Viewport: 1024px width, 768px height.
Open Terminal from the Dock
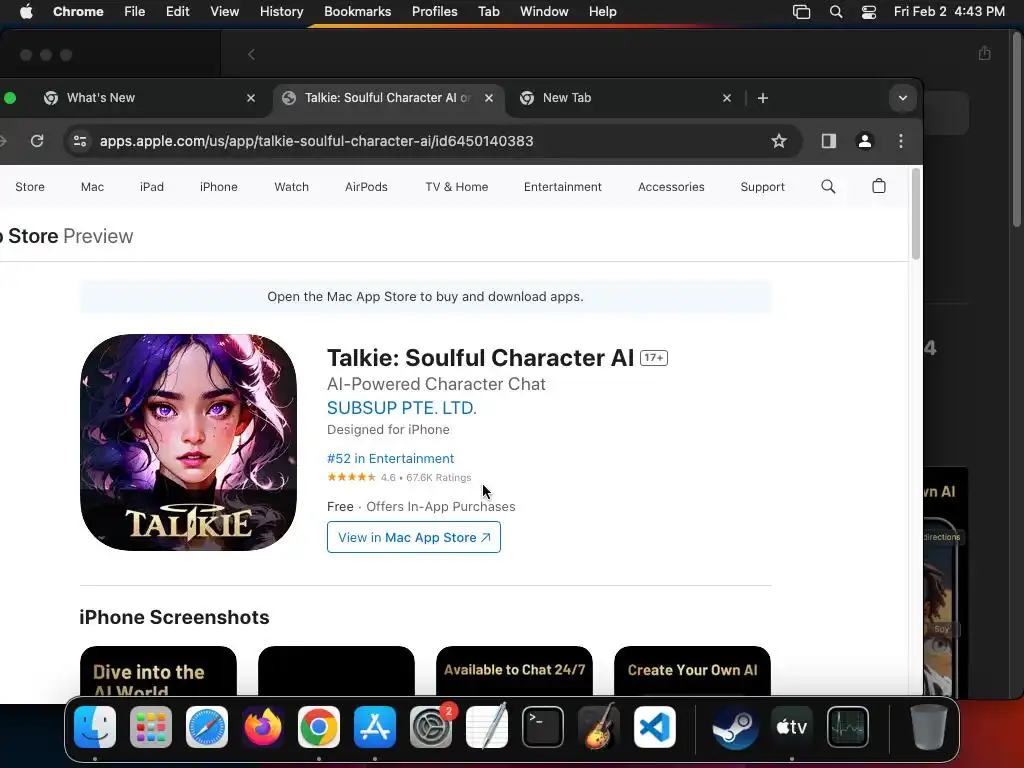[543, 727]
